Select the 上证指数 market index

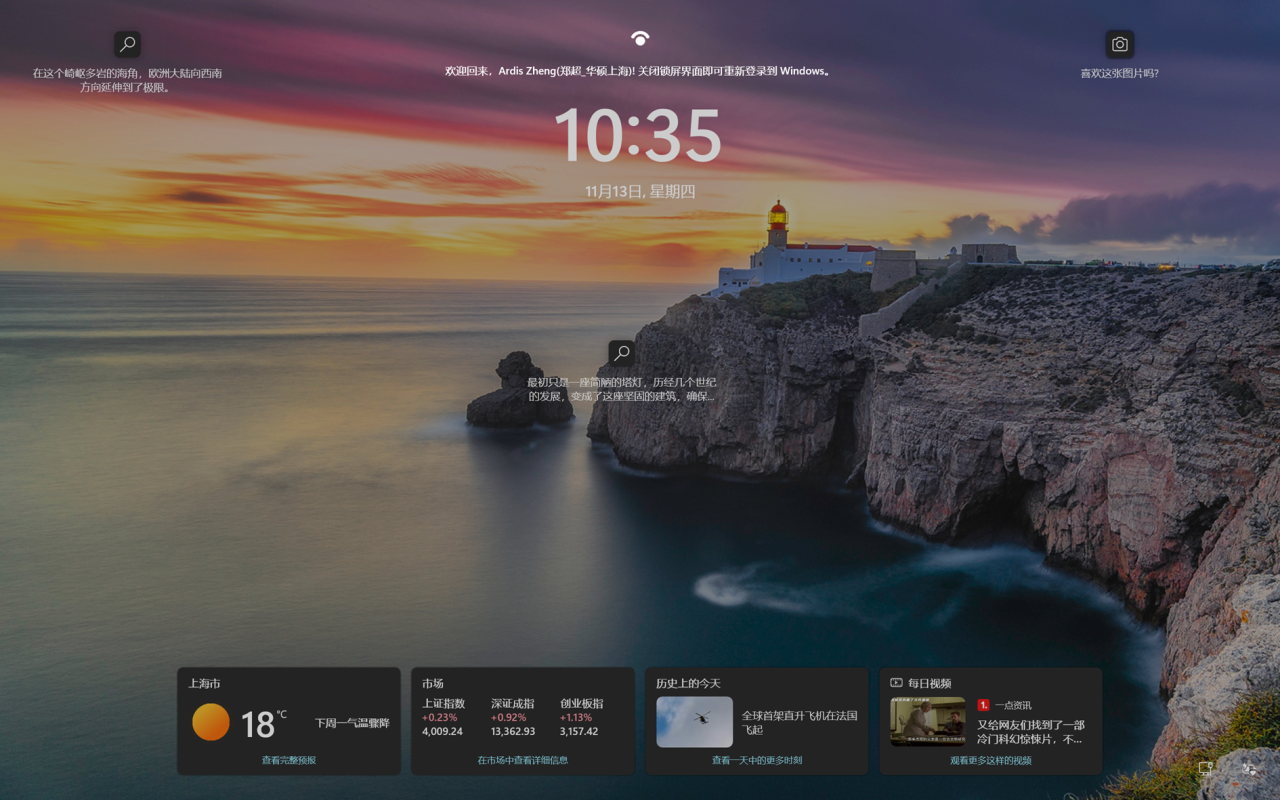tap(443, 717)
